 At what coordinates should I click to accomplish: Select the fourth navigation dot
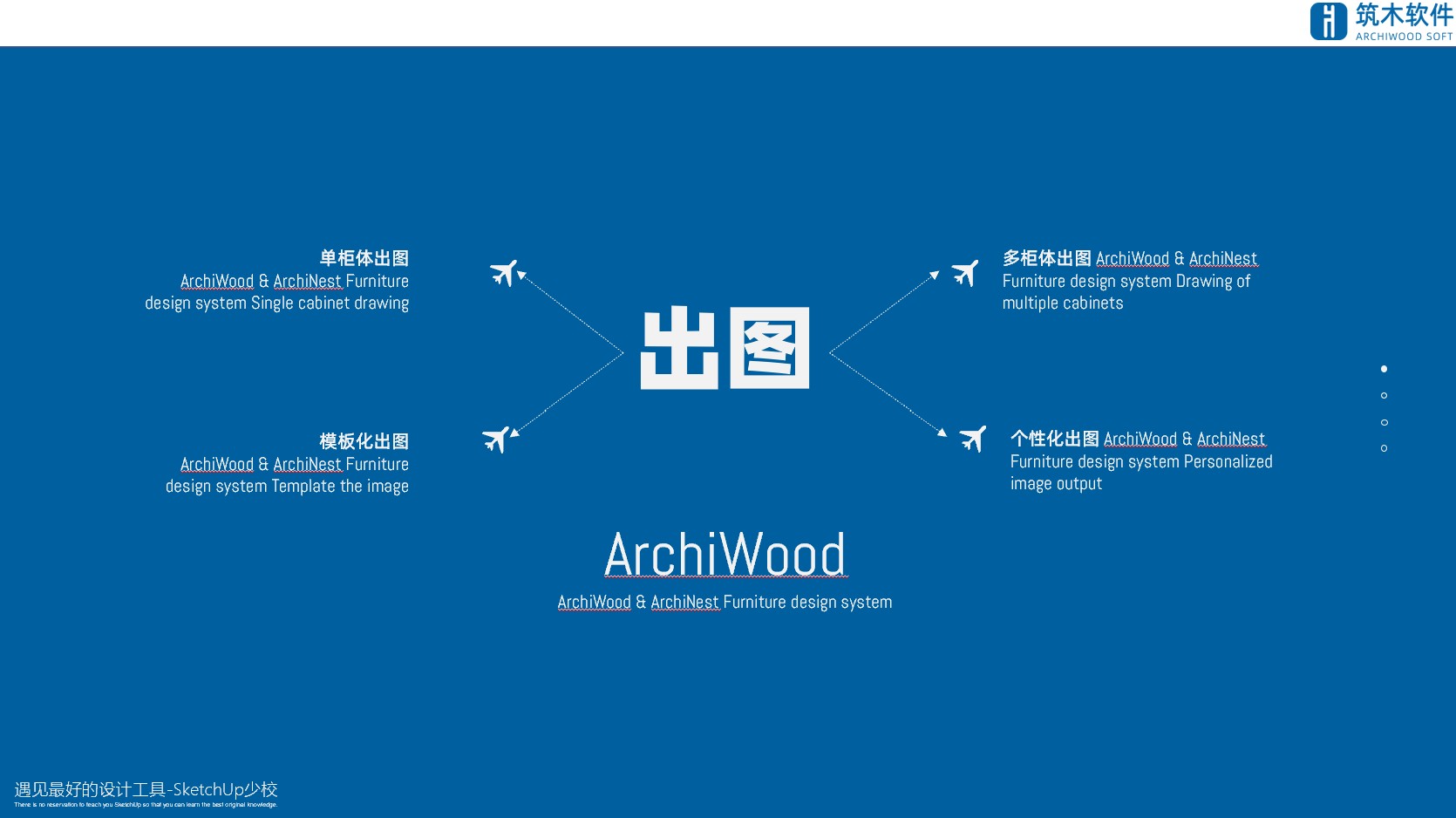point(1385,449)
